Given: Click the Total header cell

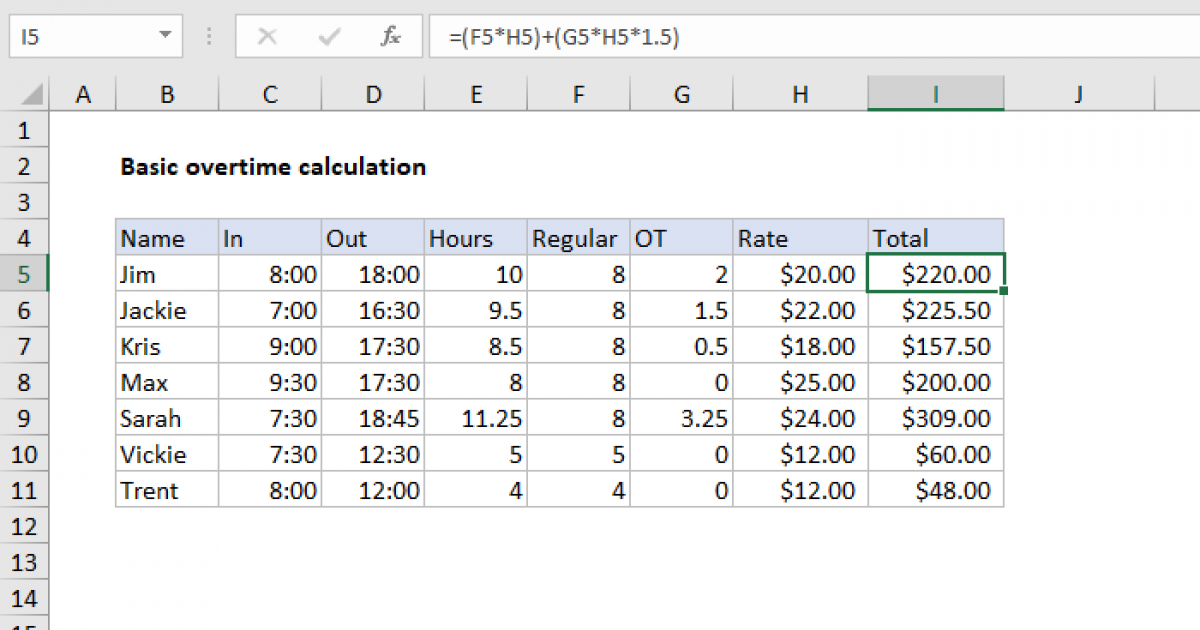Looking at the screenshot, I should click(x=936, y=238).
